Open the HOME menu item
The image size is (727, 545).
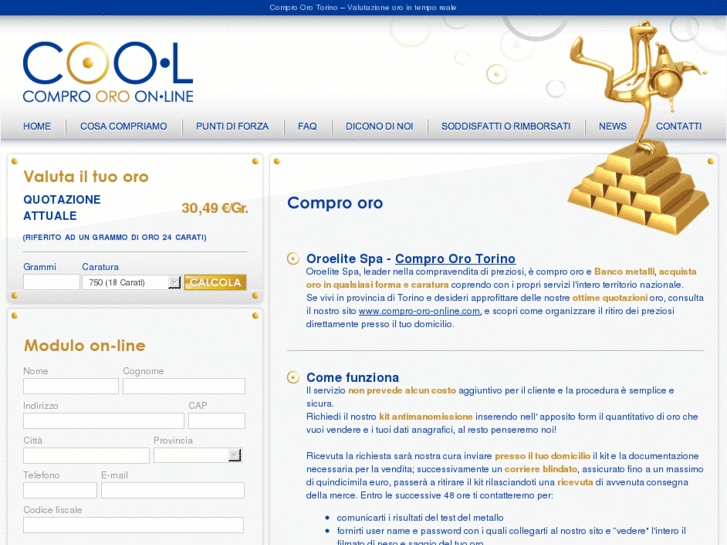point(37,126)
